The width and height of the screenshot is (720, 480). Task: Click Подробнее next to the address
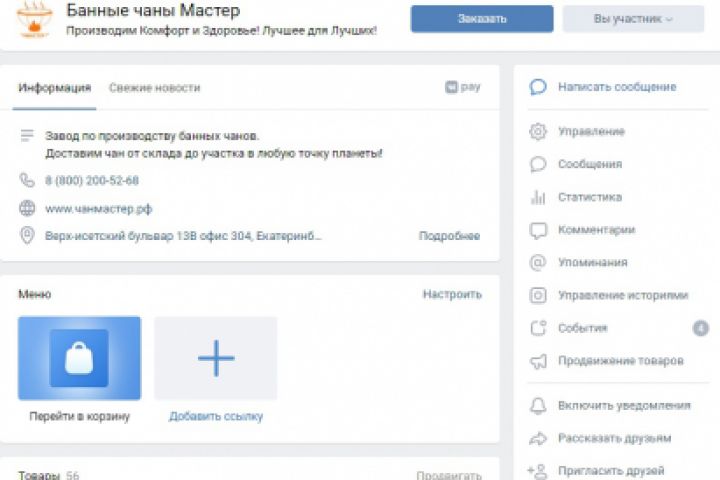pos(449,236)
